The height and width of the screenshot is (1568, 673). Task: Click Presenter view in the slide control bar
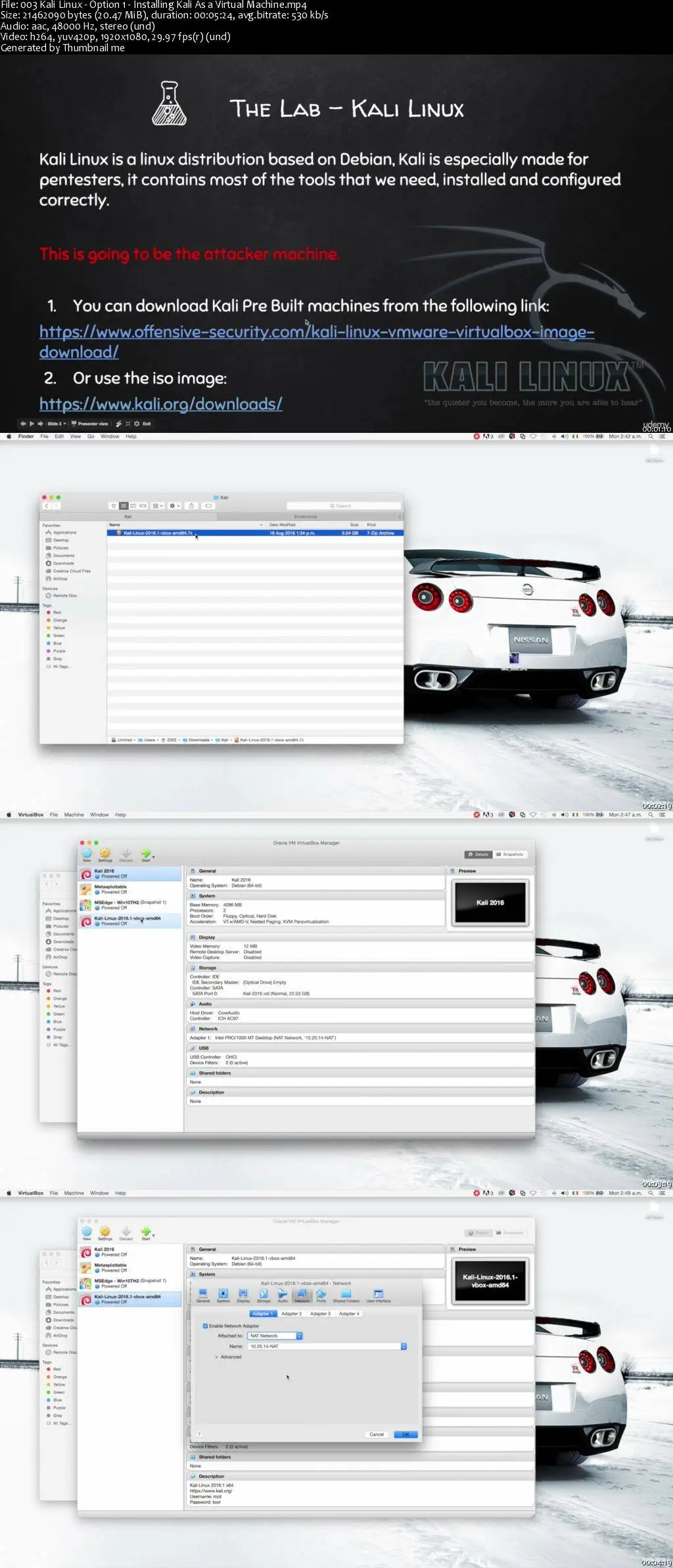[x=89, y=424]
